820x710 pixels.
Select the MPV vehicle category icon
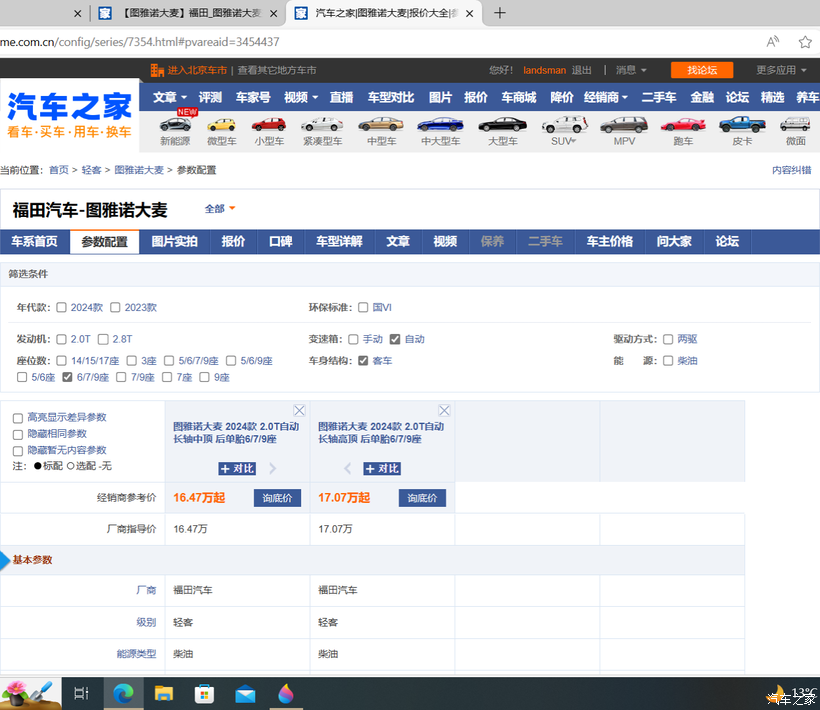tap(624, 126)
